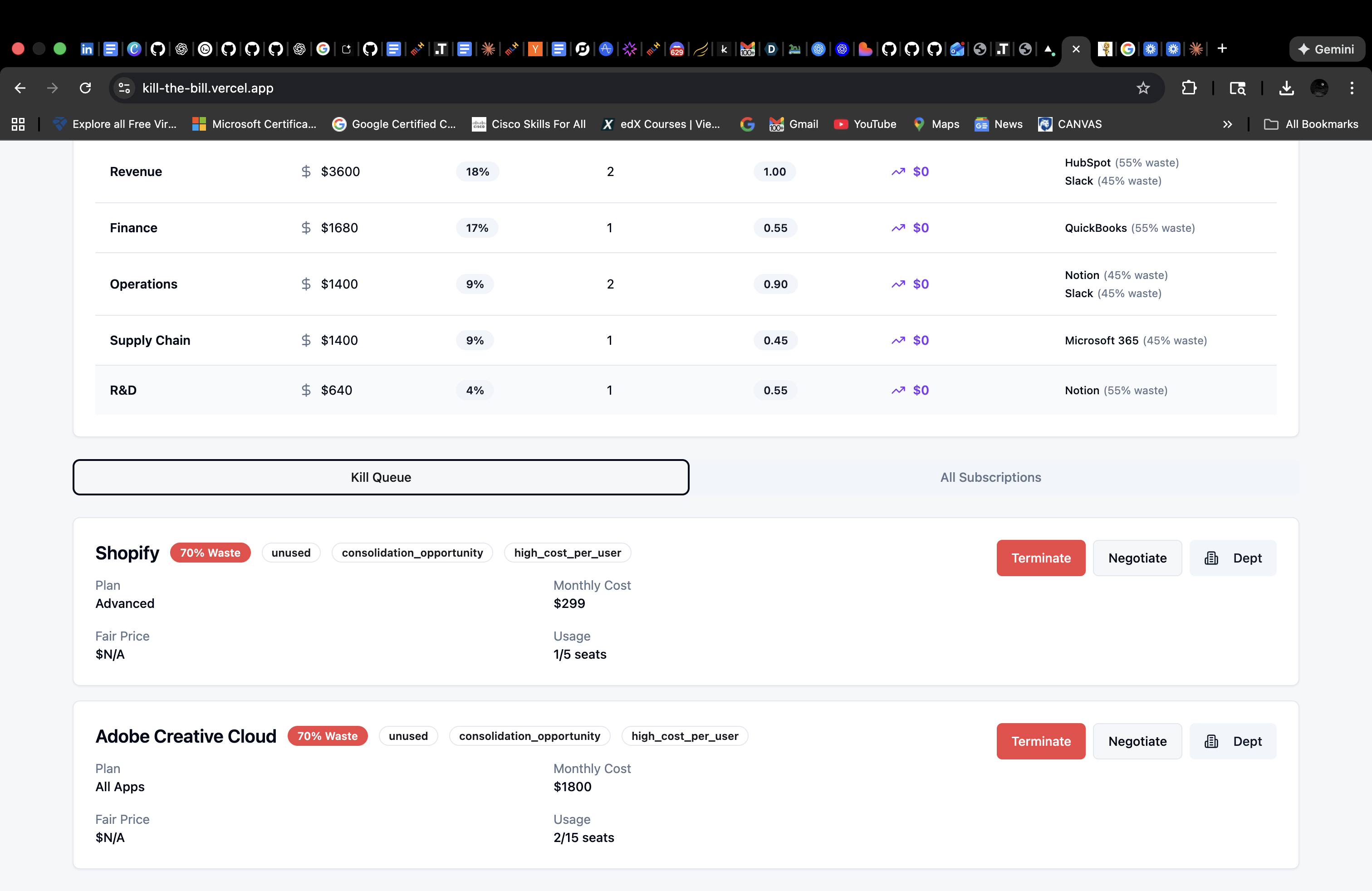Terminate the Shopify subscription

(x=1040, y=558)
